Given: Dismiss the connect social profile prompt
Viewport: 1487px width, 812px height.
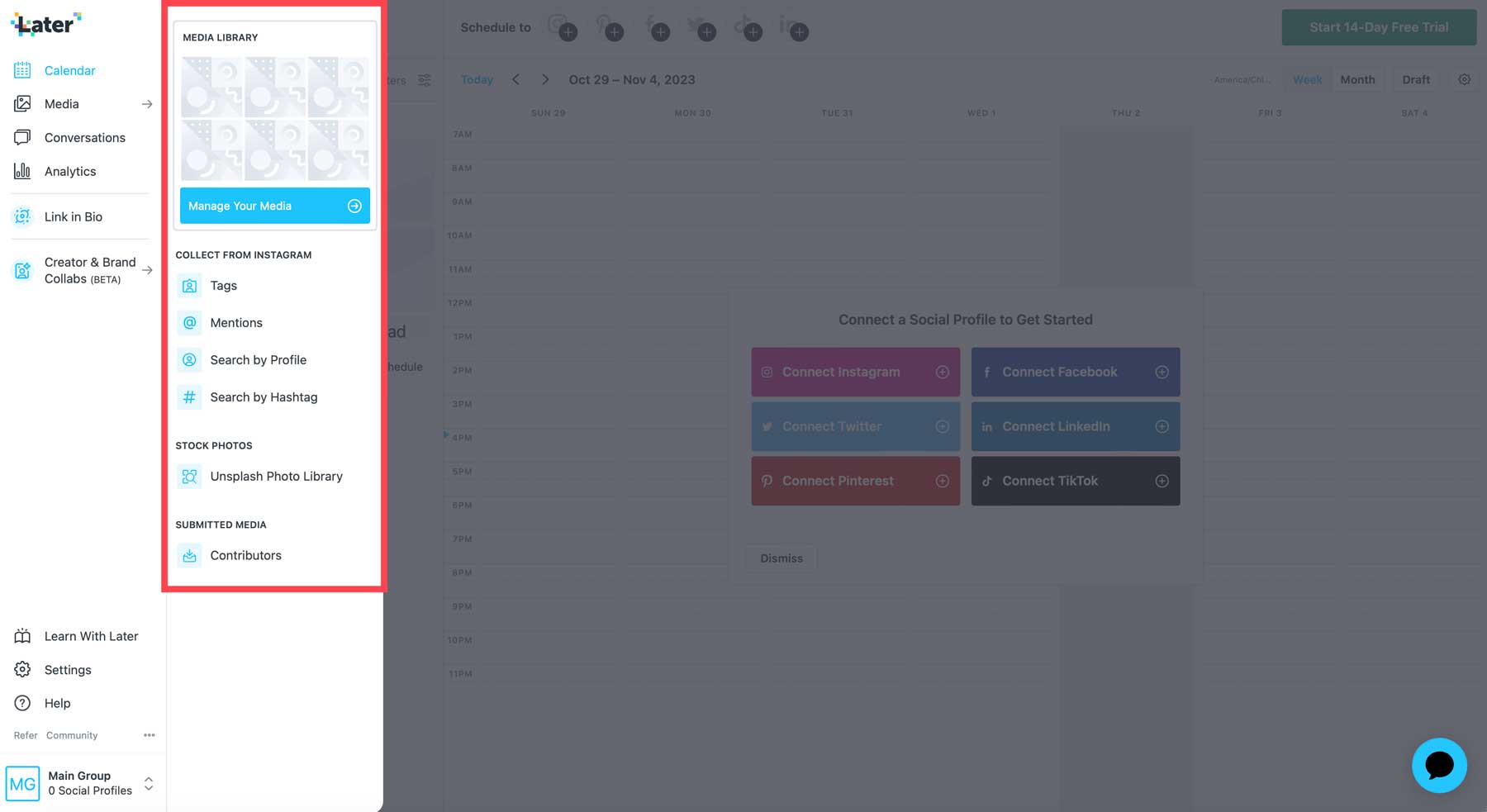Looking at the screenshot, I should coord(782,558).
